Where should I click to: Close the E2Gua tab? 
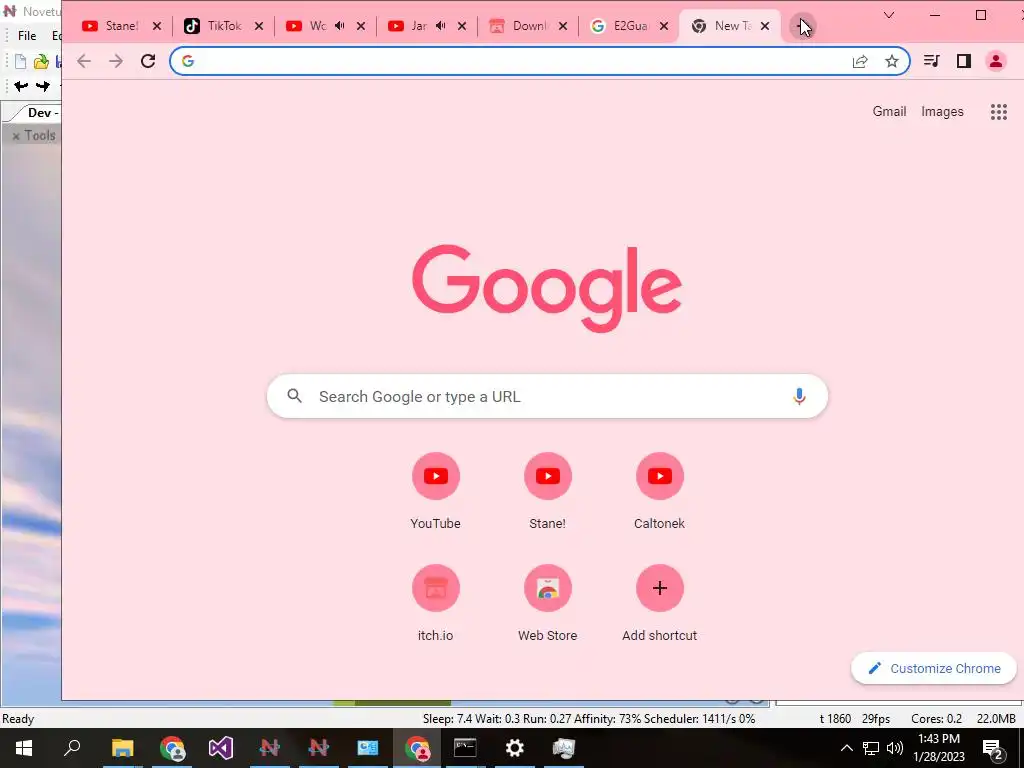[664, 26]
